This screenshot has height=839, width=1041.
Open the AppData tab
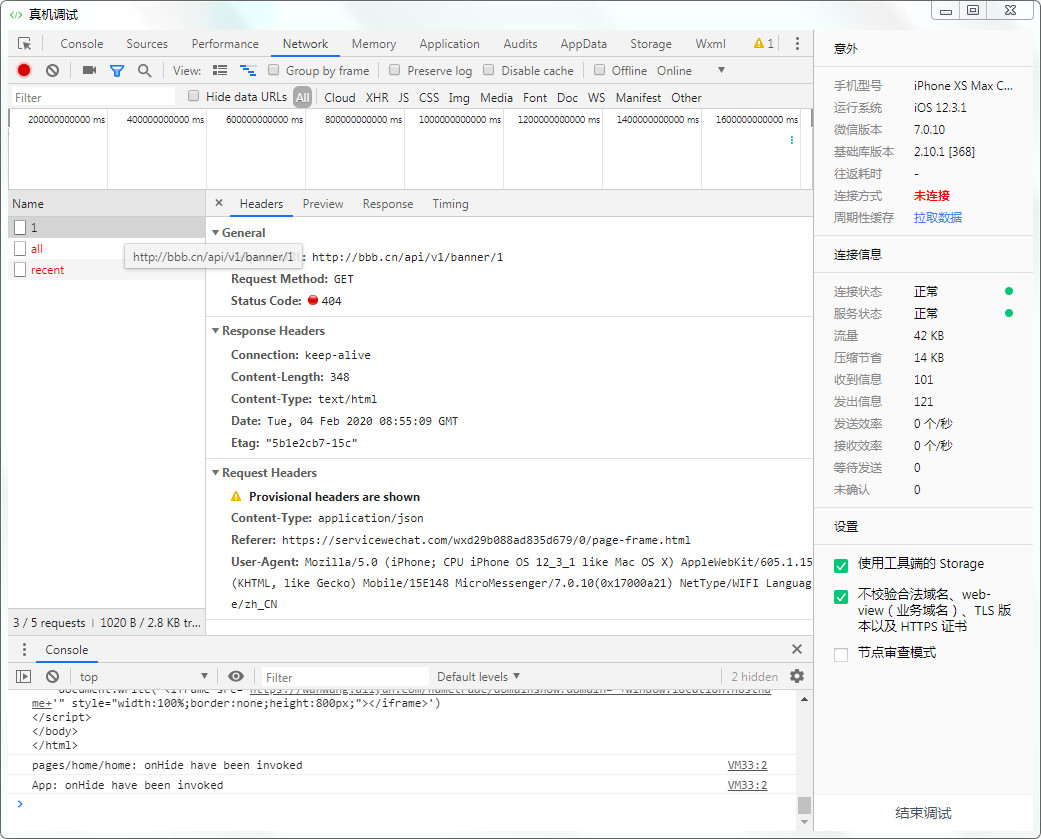584,44
